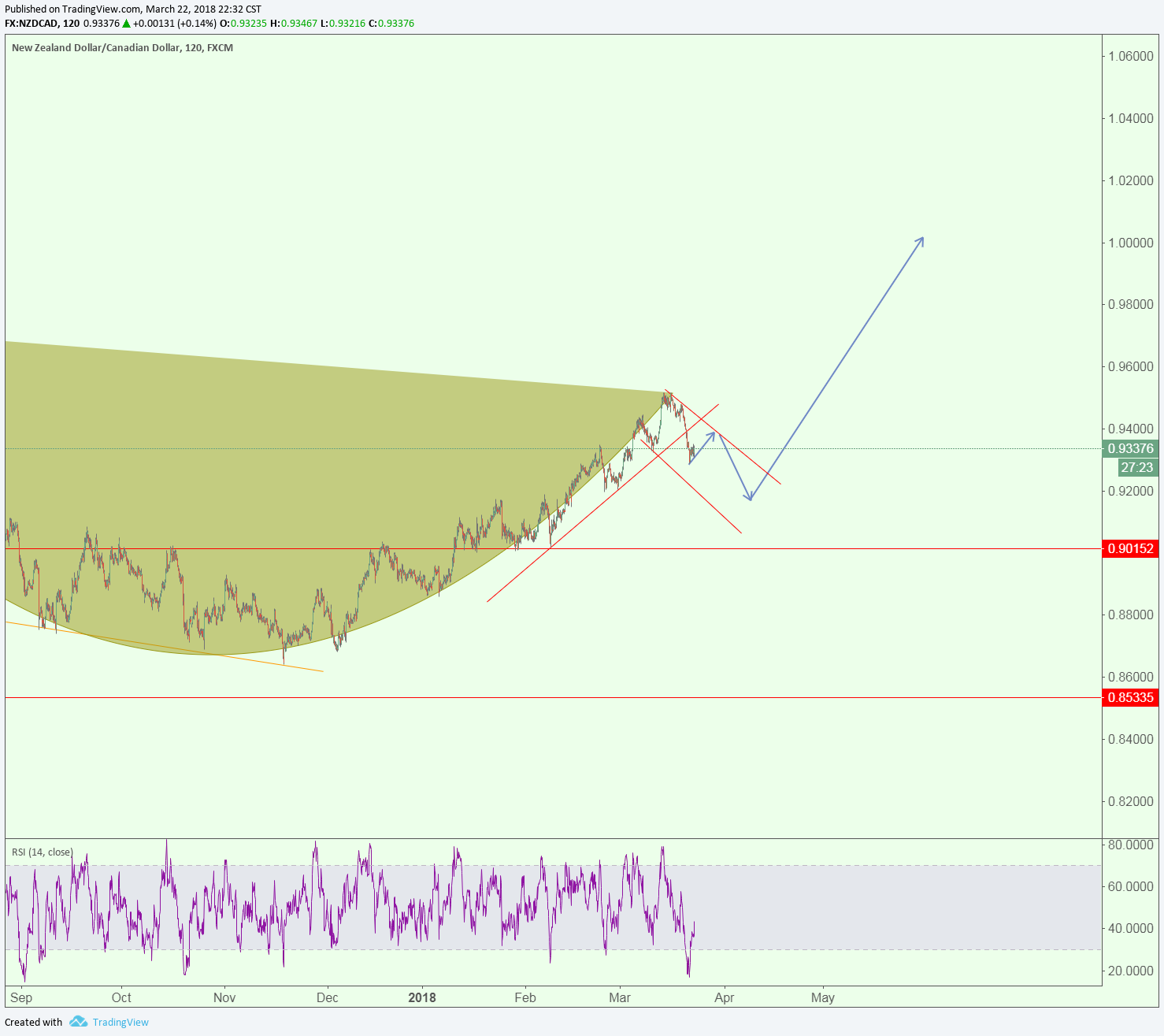
Task: Click the Nov time axis label
Action: (x=224, y=997)
